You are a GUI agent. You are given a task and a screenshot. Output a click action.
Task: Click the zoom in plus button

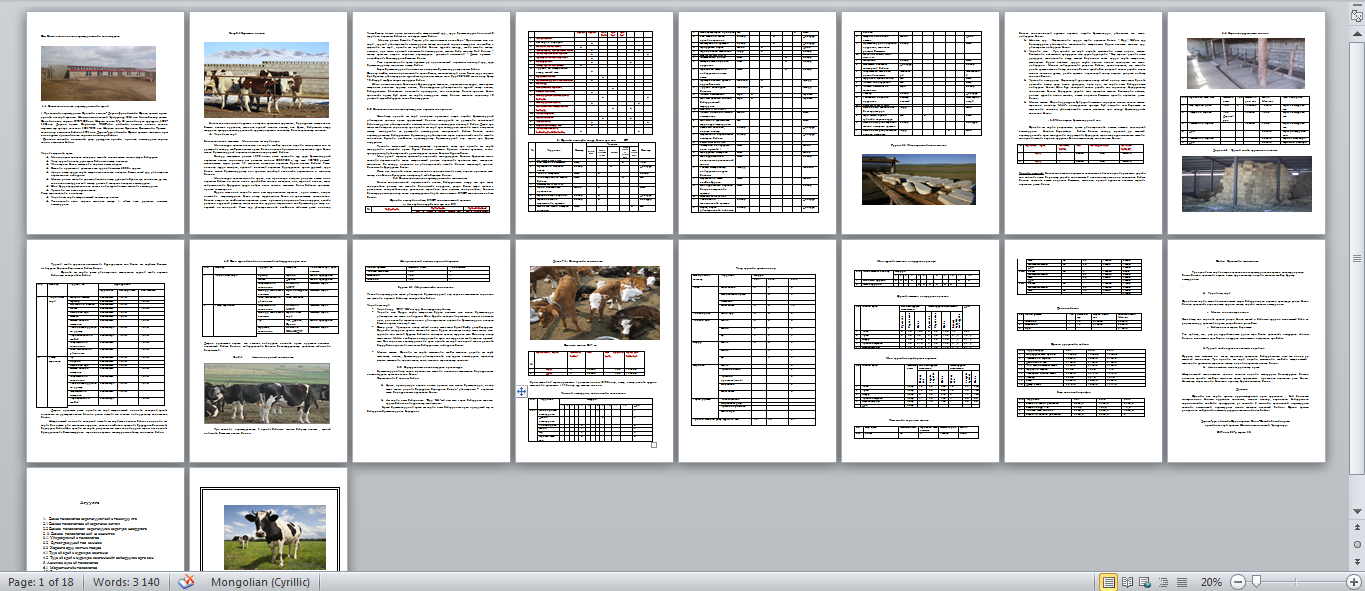1354,582
